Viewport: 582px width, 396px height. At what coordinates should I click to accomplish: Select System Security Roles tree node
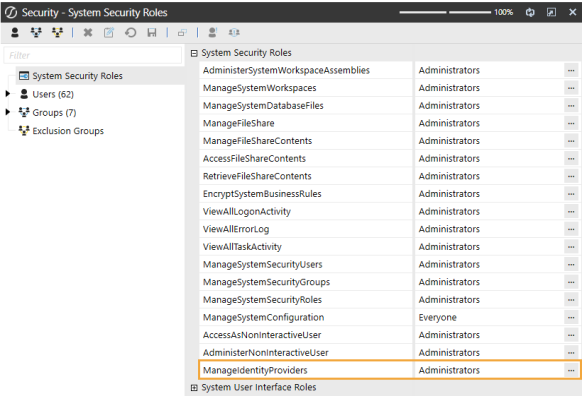pos(77,76)
